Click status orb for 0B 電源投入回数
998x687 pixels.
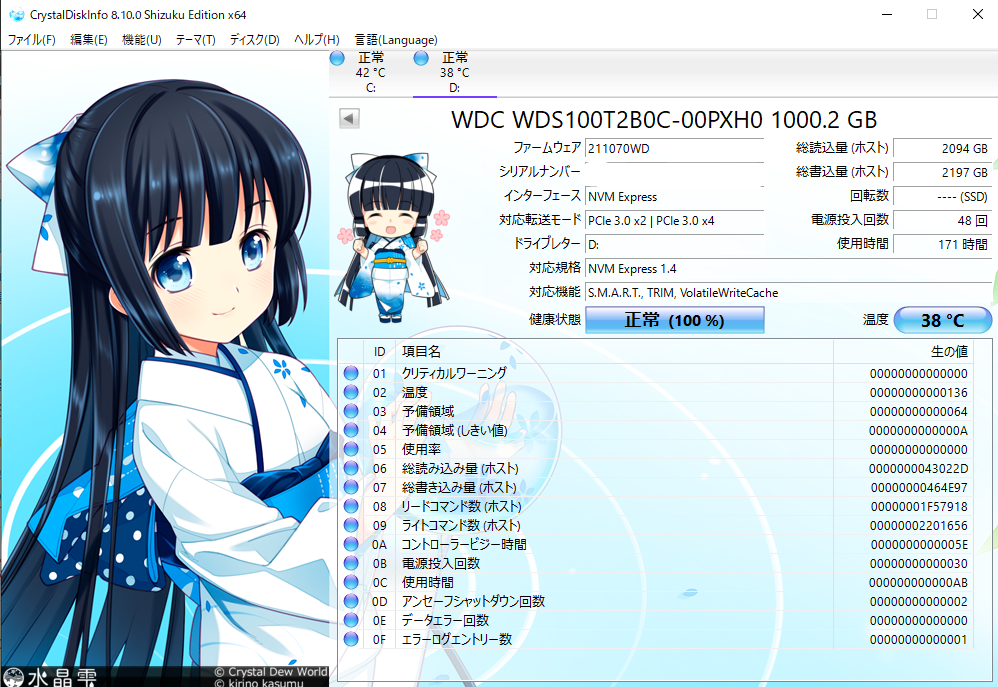pos(351,563)
